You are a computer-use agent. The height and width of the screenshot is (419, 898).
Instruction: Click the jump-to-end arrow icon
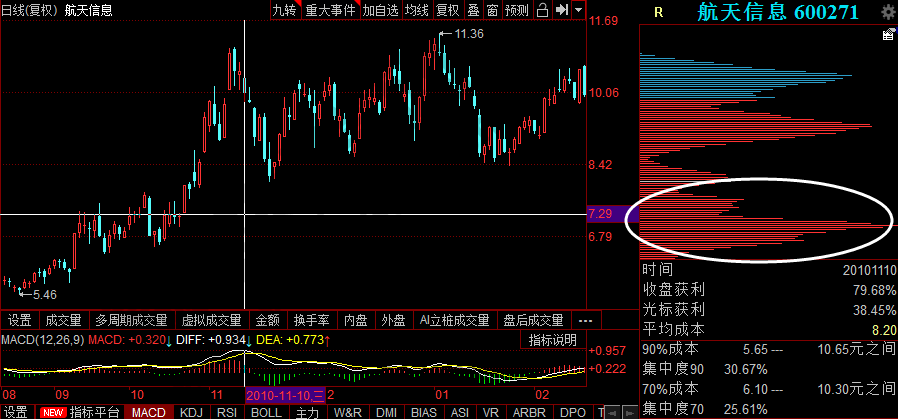pyautogui.click(x=562, y=10)
